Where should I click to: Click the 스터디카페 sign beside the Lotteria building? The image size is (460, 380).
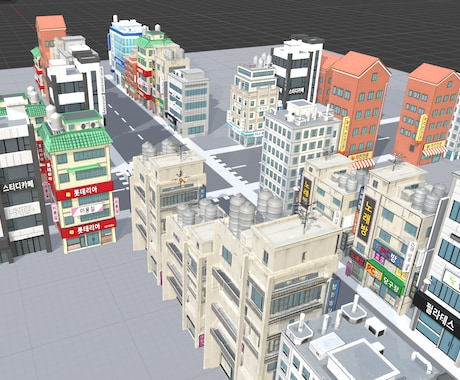tap(19, 186)
